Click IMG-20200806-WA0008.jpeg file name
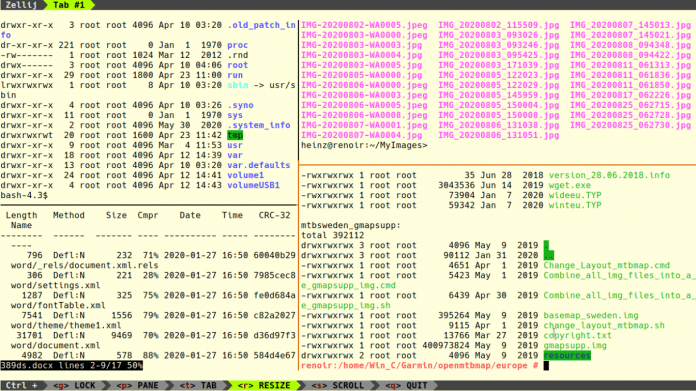Viewport: 696px width, 391px height. click(x=364, y=115)
